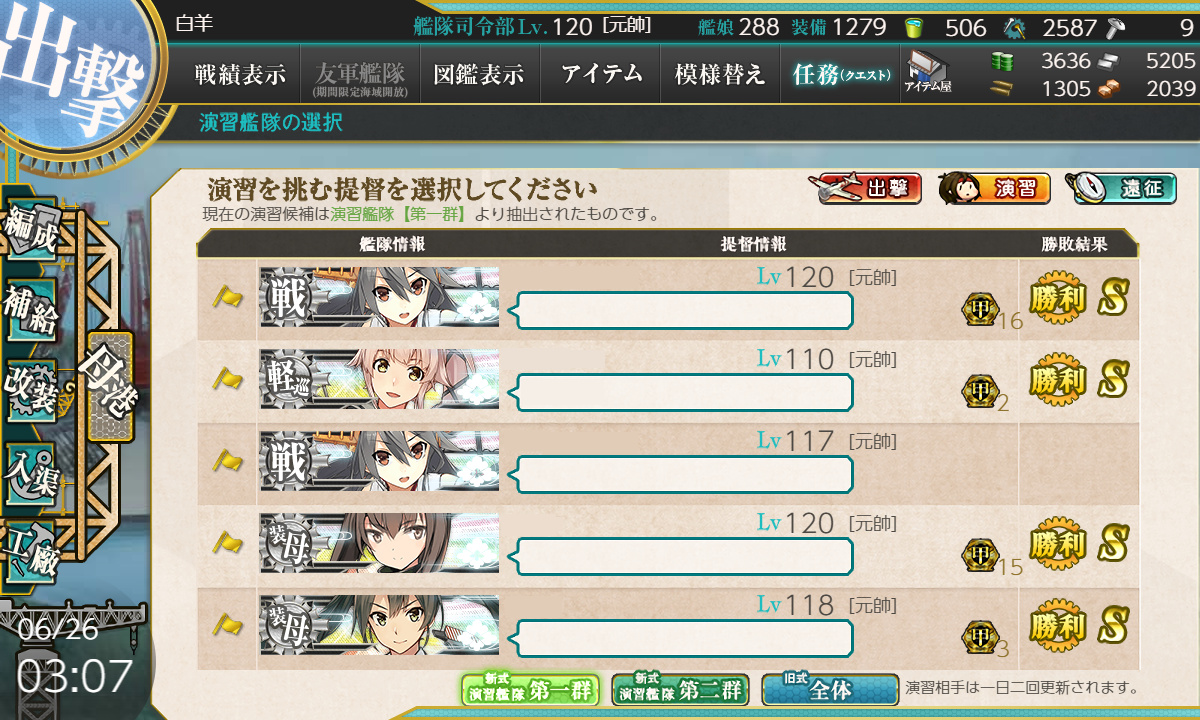The height and width of the screenshot is (720, 1200).
Task: Open アイテム items menu
Action: pyautogui.click(x=601, y=74)
